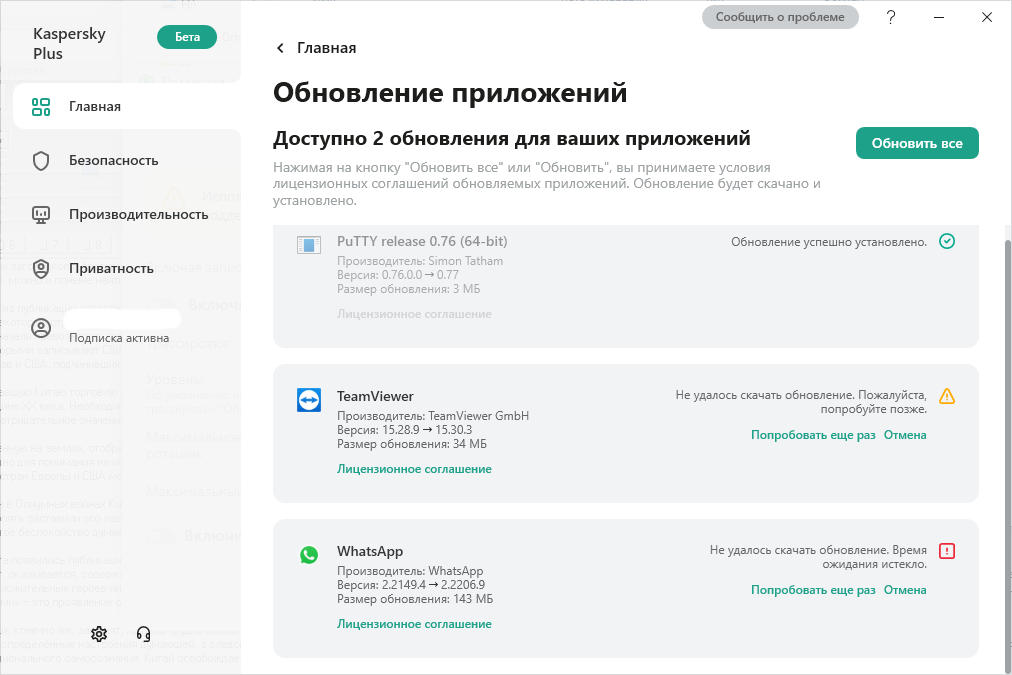Click the Бета badge
Screen dimensions: 1012x675
point(187,37)
